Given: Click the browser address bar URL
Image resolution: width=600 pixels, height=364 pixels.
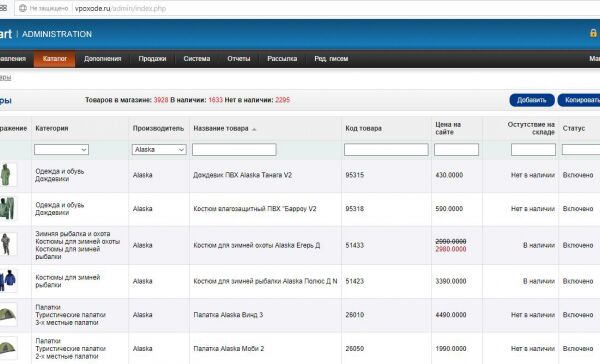Looking at the screenshot, I should tap(120, 8).
